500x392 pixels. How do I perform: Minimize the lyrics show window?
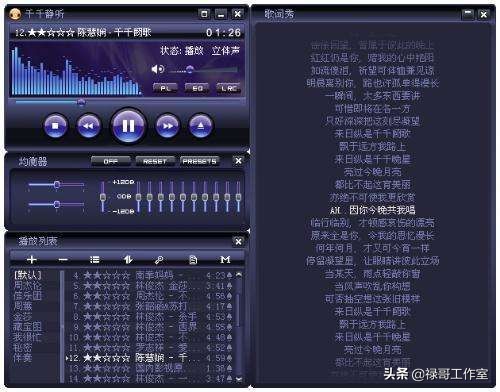coord(468,14)
